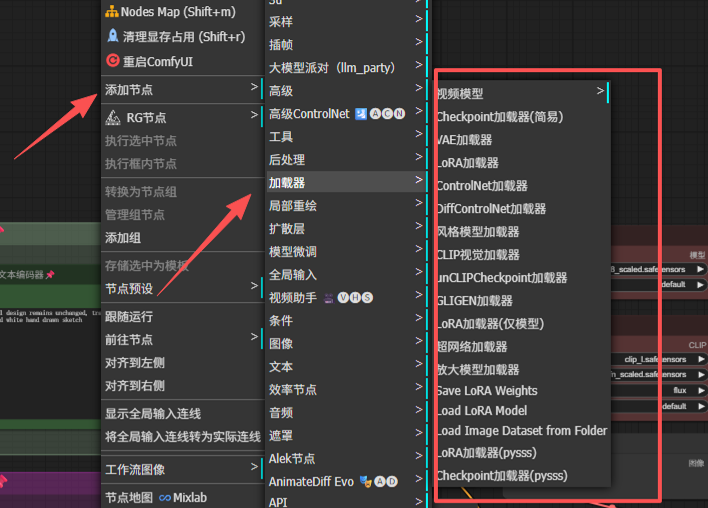Choose 显示全局输入连线 option
Viewport: 708px width, 508px height.
tap(153, 414)
